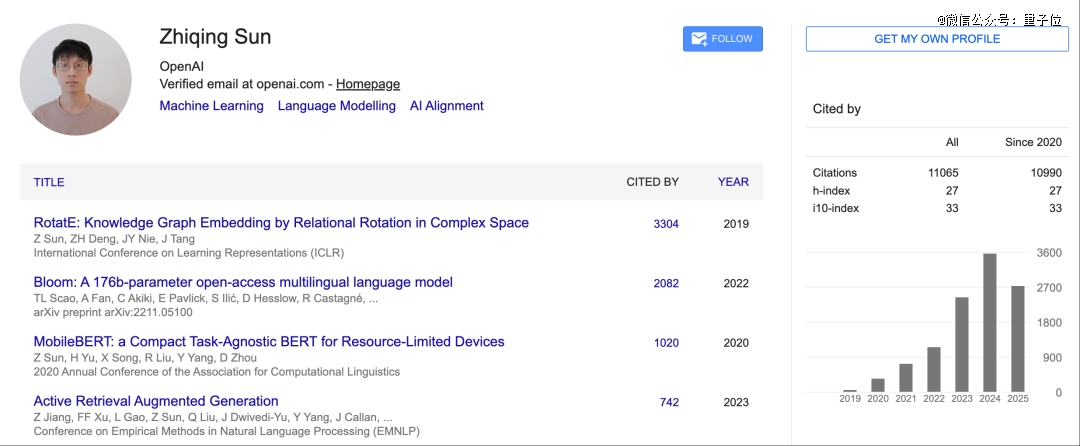View the 1020 citations of MobileBERT
Image resolution: width=1080 pixels, height=446 pixels.
pos(666,343)
